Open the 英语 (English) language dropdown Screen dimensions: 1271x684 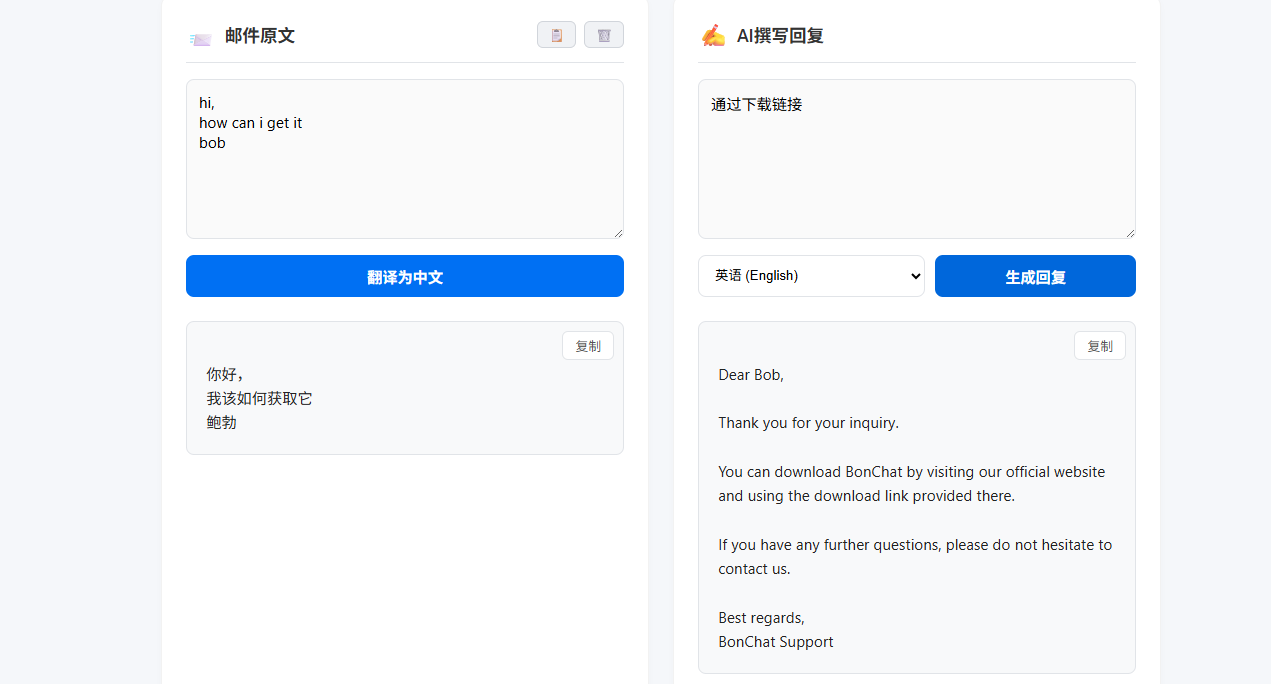tap(810, 276)
